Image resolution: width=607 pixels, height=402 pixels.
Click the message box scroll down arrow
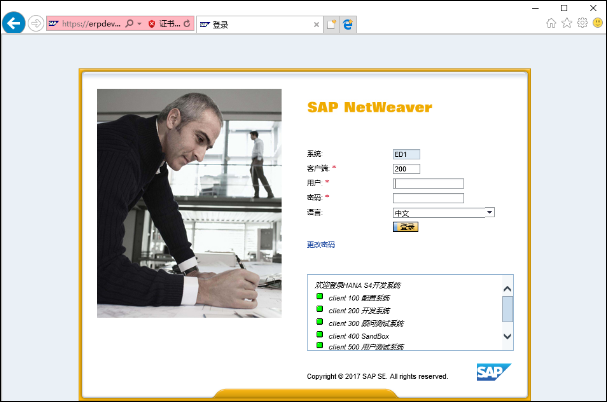click(508, 336)
